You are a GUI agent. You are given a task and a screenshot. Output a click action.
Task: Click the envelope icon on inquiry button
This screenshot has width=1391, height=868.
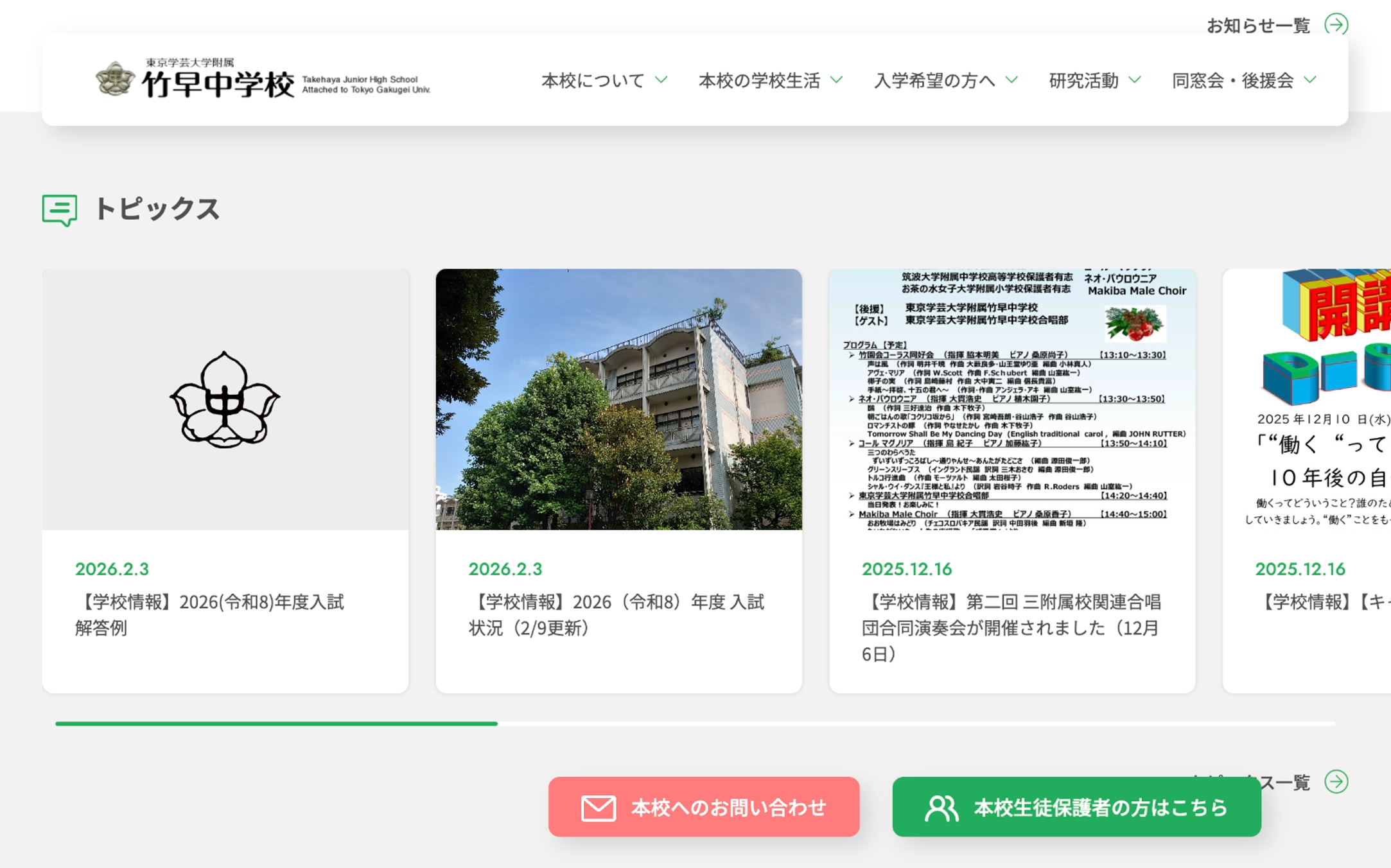tap(598, 808)
